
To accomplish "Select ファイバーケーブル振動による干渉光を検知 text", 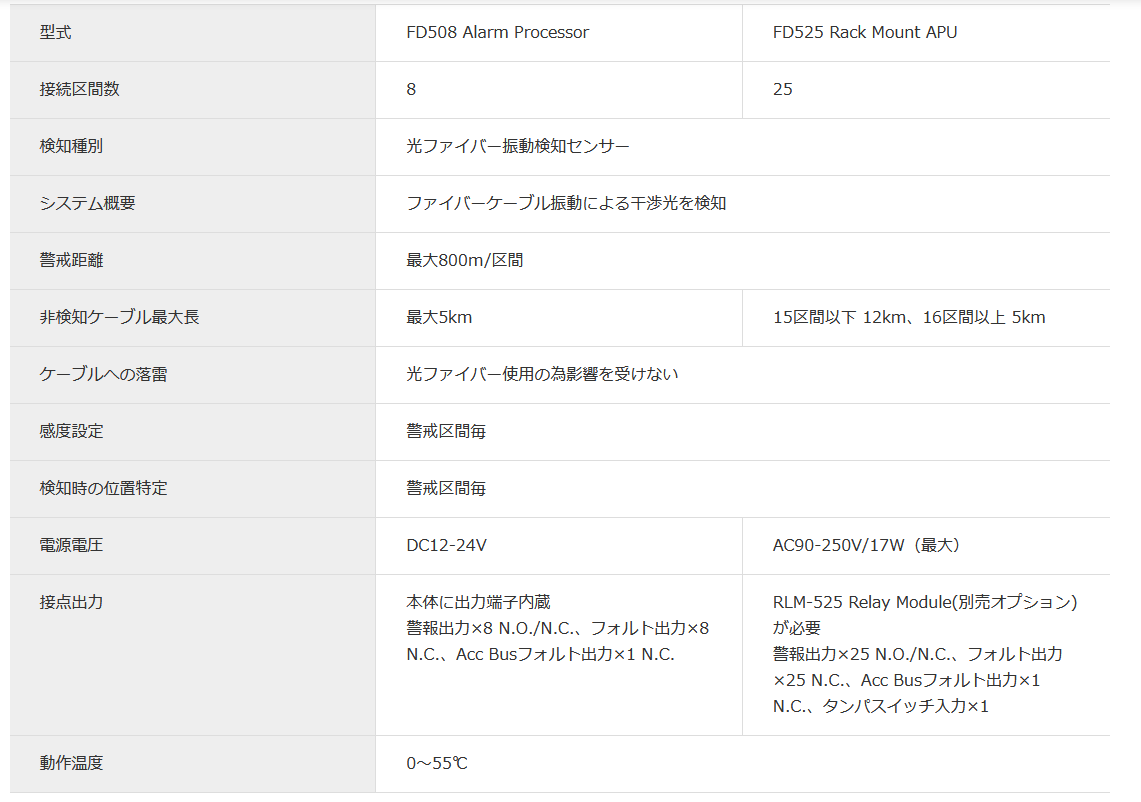I will click(x=566, y=203).
